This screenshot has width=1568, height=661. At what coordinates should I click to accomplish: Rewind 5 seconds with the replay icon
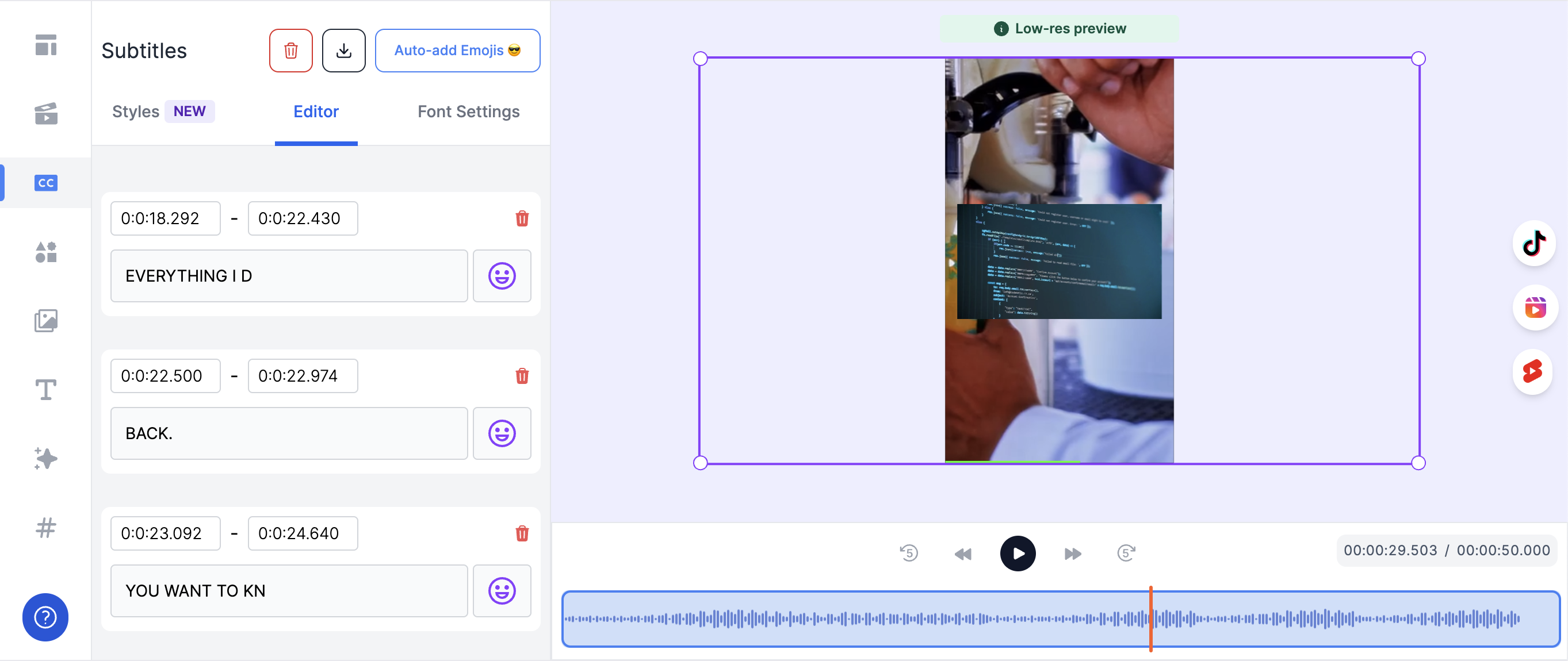coord(908,553)
